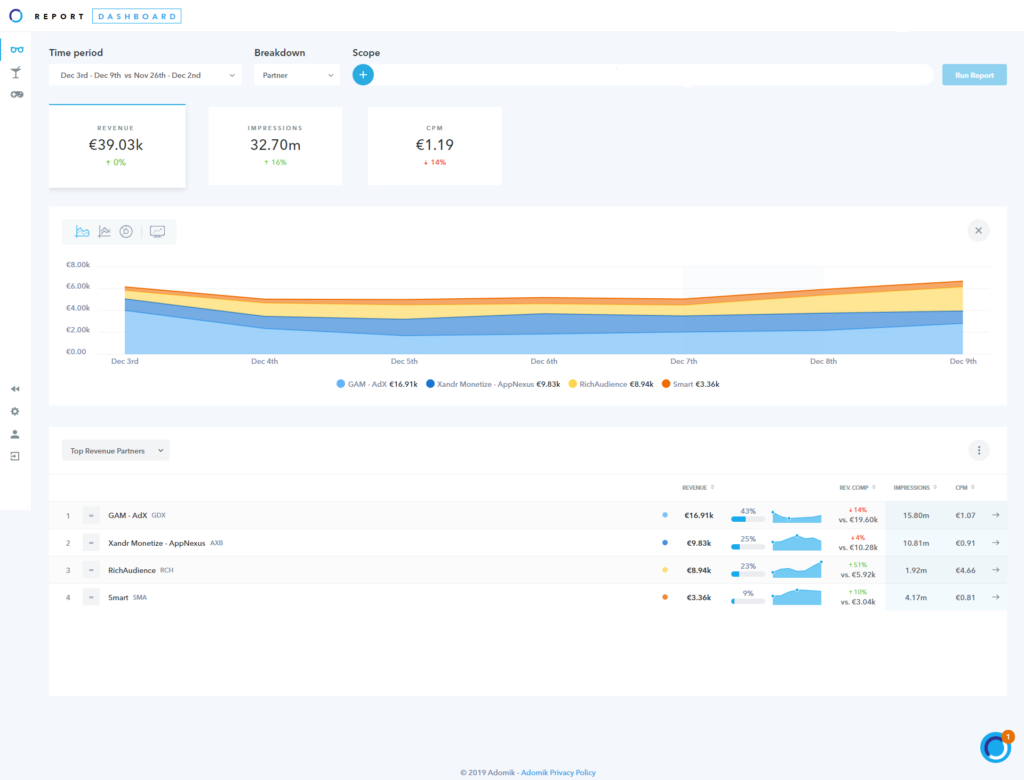Click the 1.92m impressions value
This screenshot has width=1024, height=780.
coord(916,570)
